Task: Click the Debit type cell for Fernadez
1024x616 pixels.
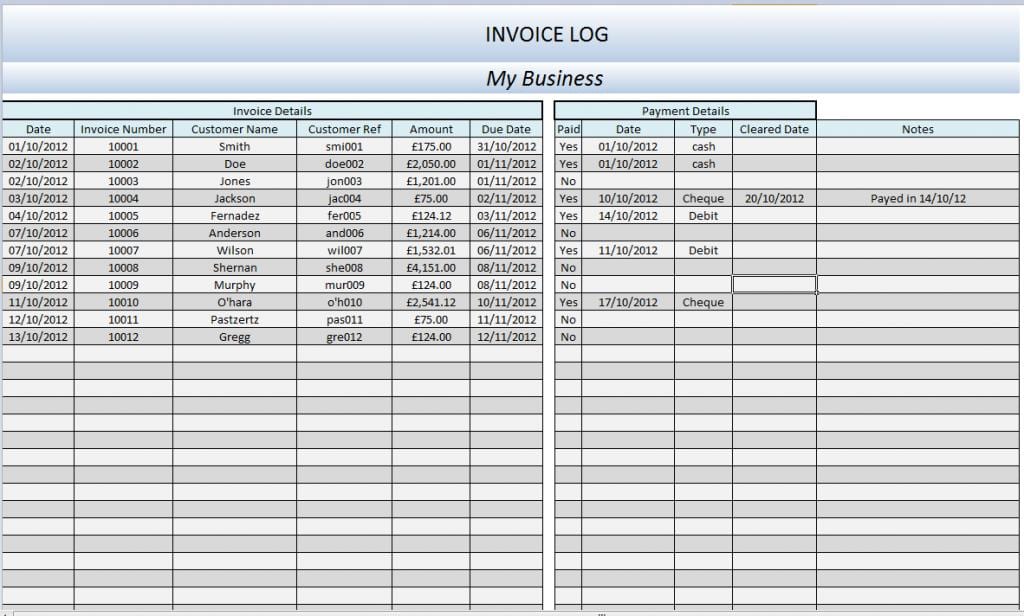Action: coord(702,215)
